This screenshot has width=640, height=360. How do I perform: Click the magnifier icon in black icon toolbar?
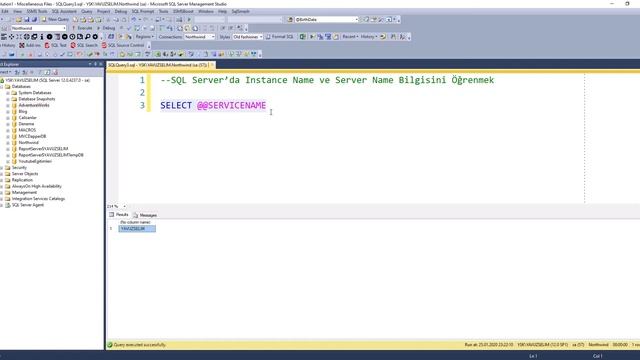click(x=87, y=37)
